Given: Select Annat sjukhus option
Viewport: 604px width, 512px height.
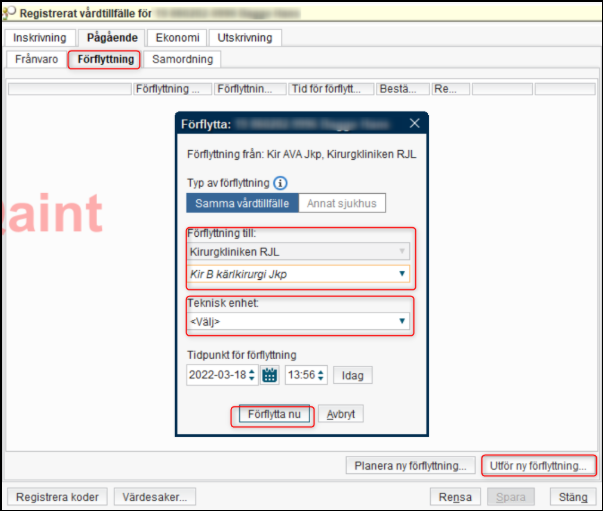Looking at the screenshot, I should click(x=342, y=202).
